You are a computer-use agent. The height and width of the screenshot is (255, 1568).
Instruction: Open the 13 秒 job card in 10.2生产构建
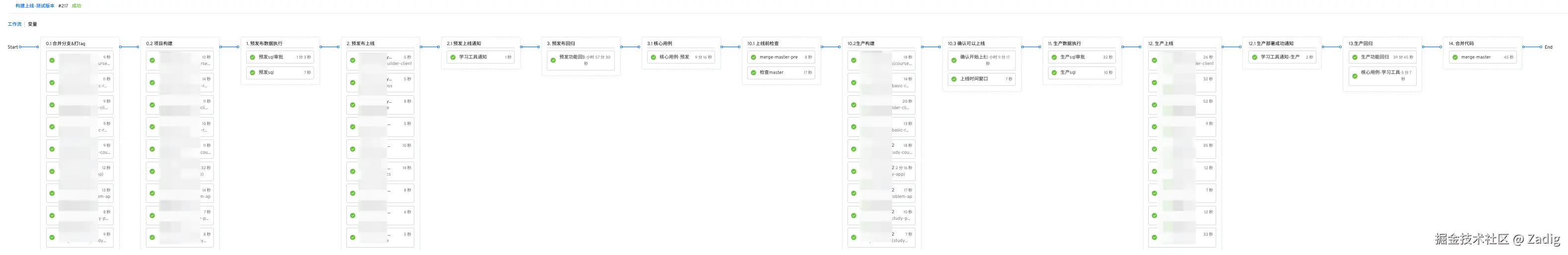pyautogui.click(x=881, y=127)
